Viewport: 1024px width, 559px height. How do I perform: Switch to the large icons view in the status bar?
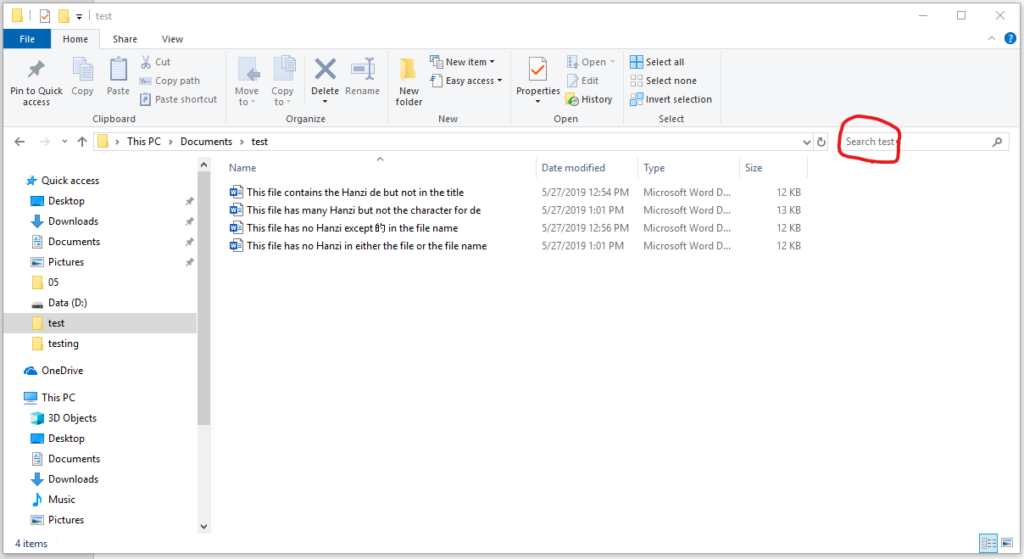click(x=1007, y=543)
